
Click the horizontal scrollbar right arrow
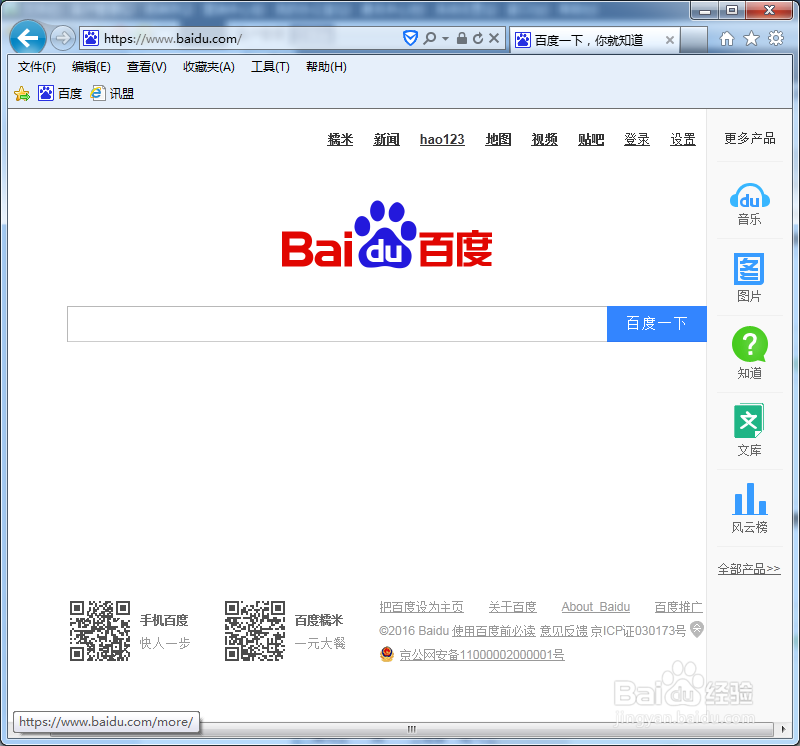pyautogui.click(x=784, y=730)
